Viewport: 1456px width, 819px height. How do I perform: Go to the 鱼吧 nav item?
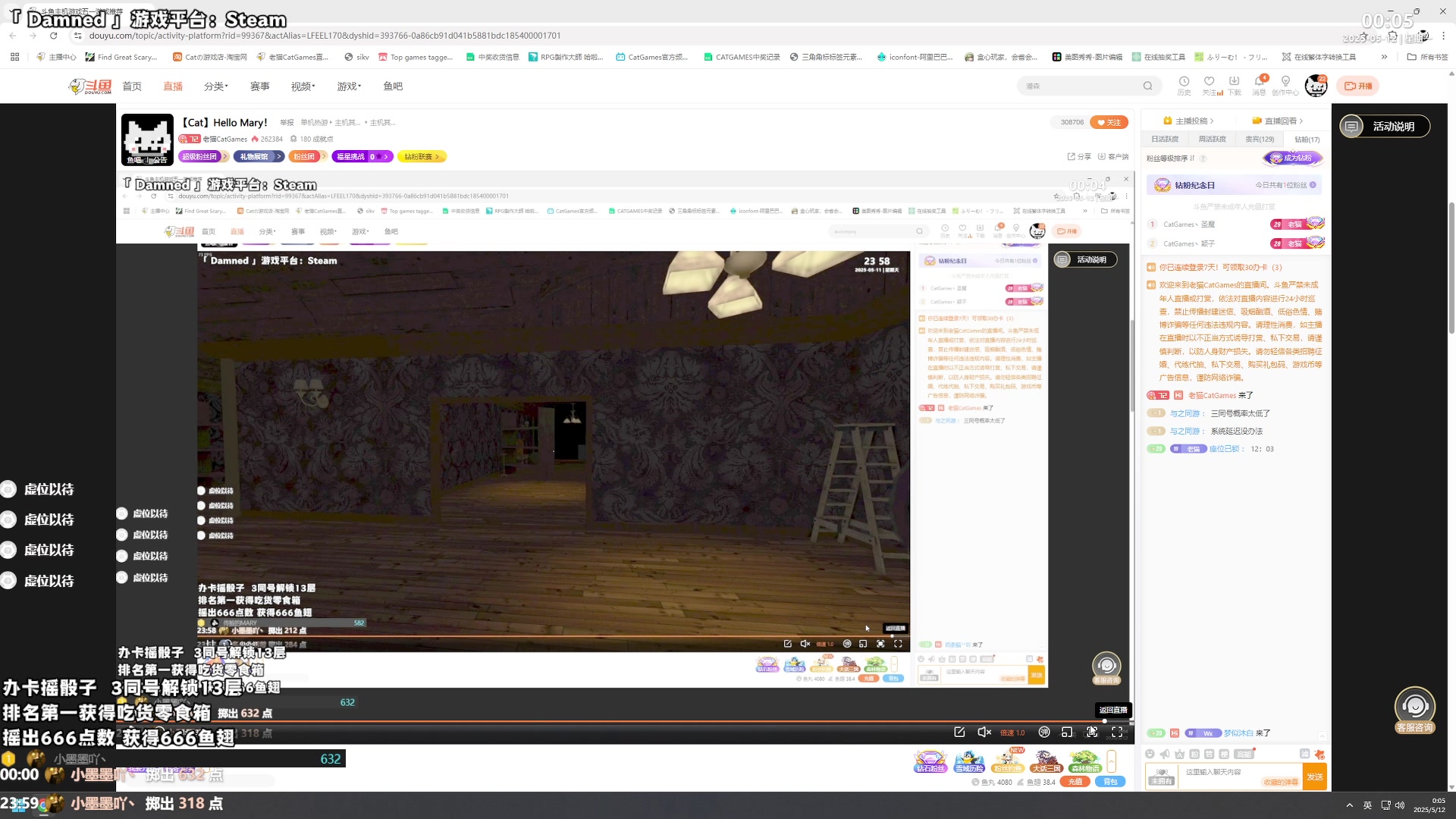393,86
